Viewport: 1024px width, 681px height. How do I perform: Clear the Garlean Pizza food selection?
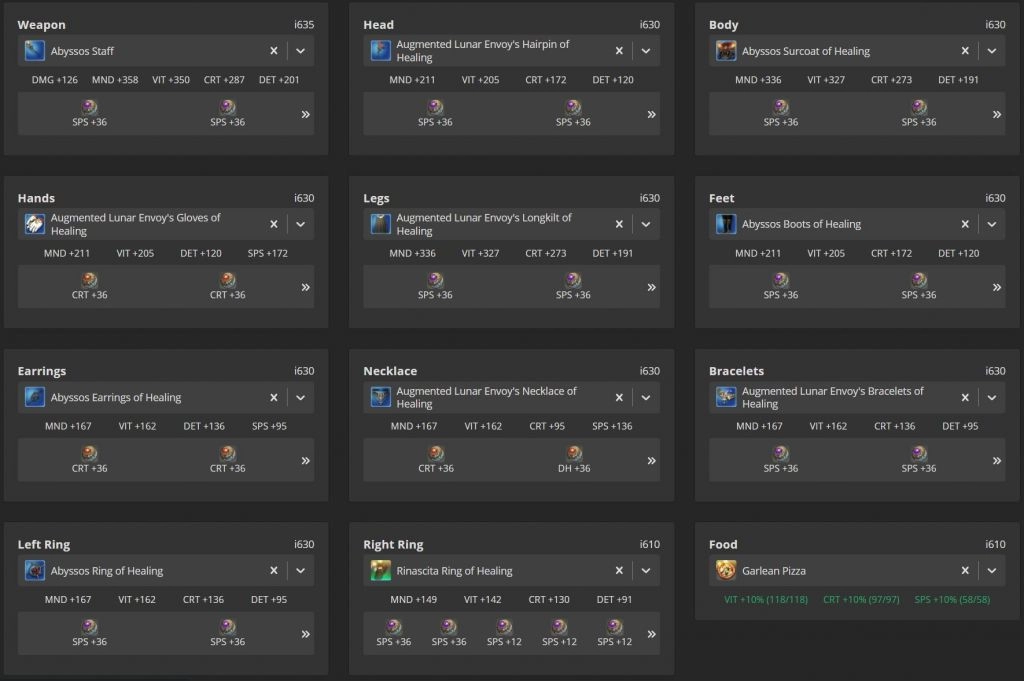click(x=965, y=571)
